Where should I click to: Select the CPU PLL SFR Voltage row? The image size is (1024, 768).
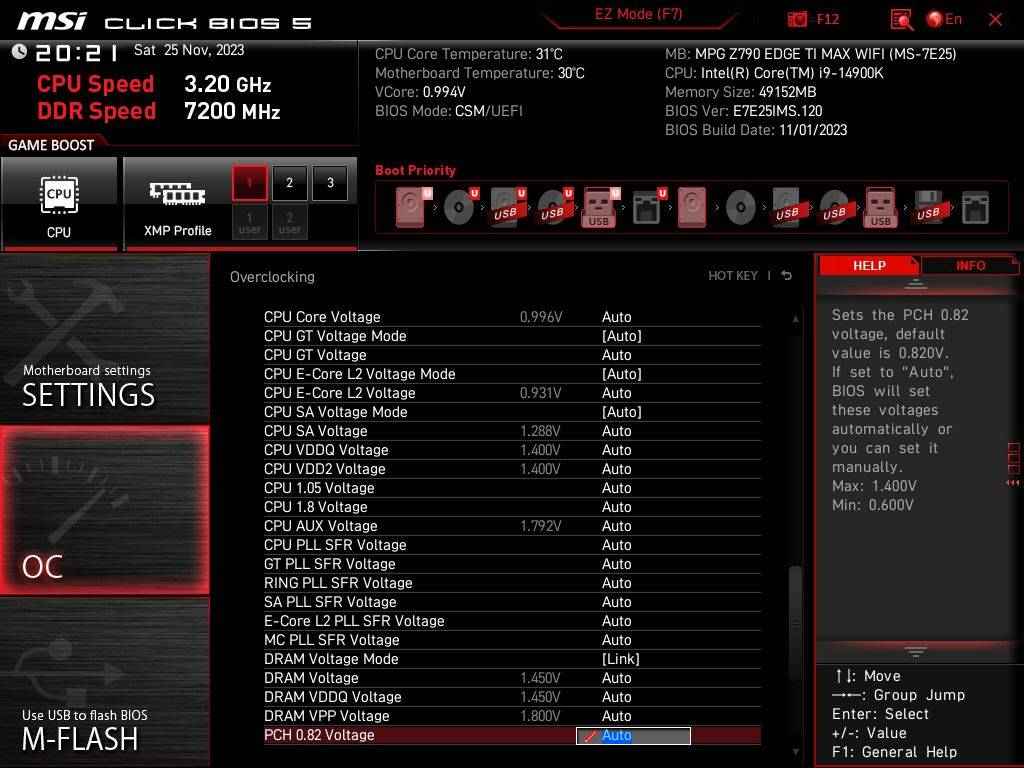[512, 545]
